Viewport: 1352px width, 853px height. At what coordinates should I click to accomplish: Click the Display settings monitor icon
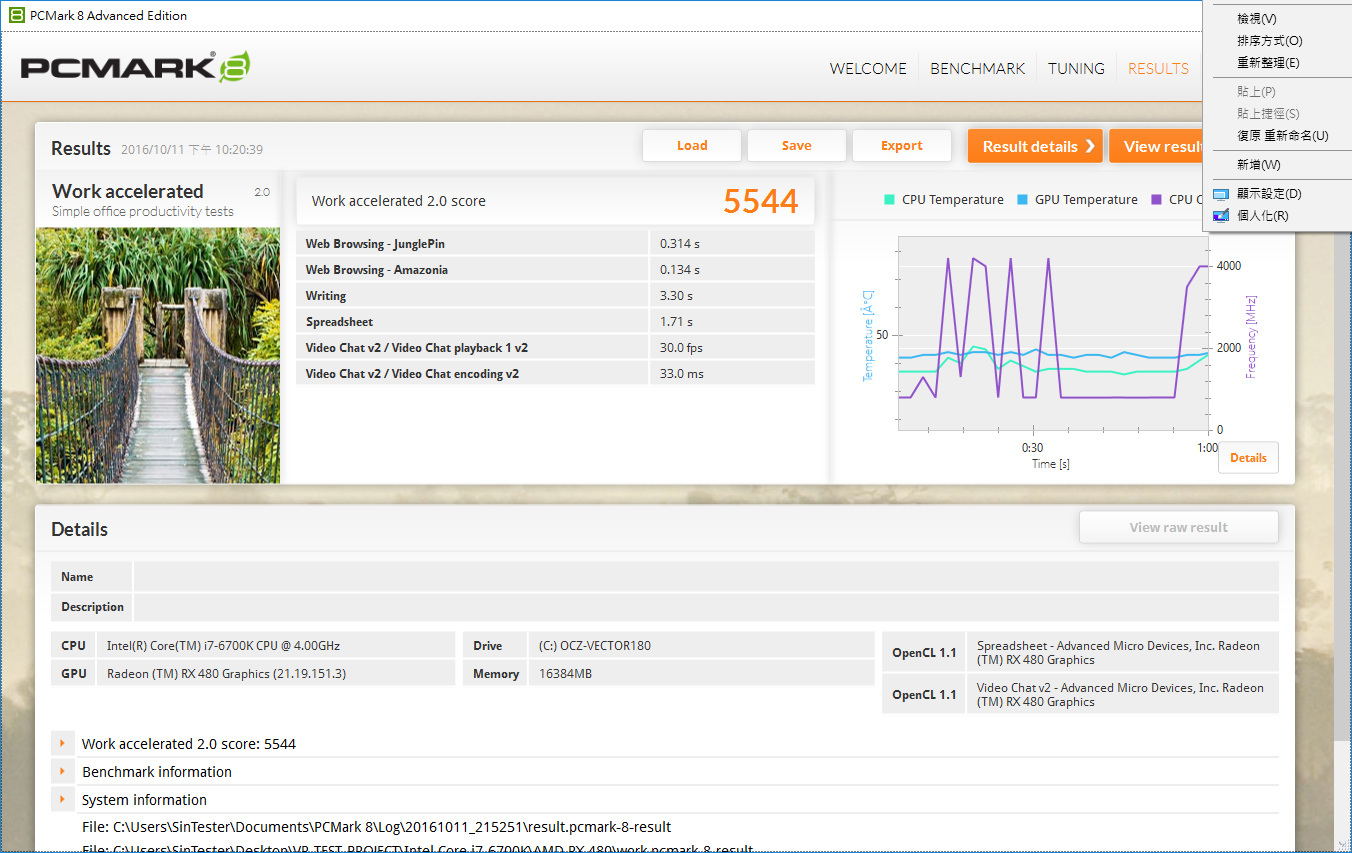coord(1220,194)
